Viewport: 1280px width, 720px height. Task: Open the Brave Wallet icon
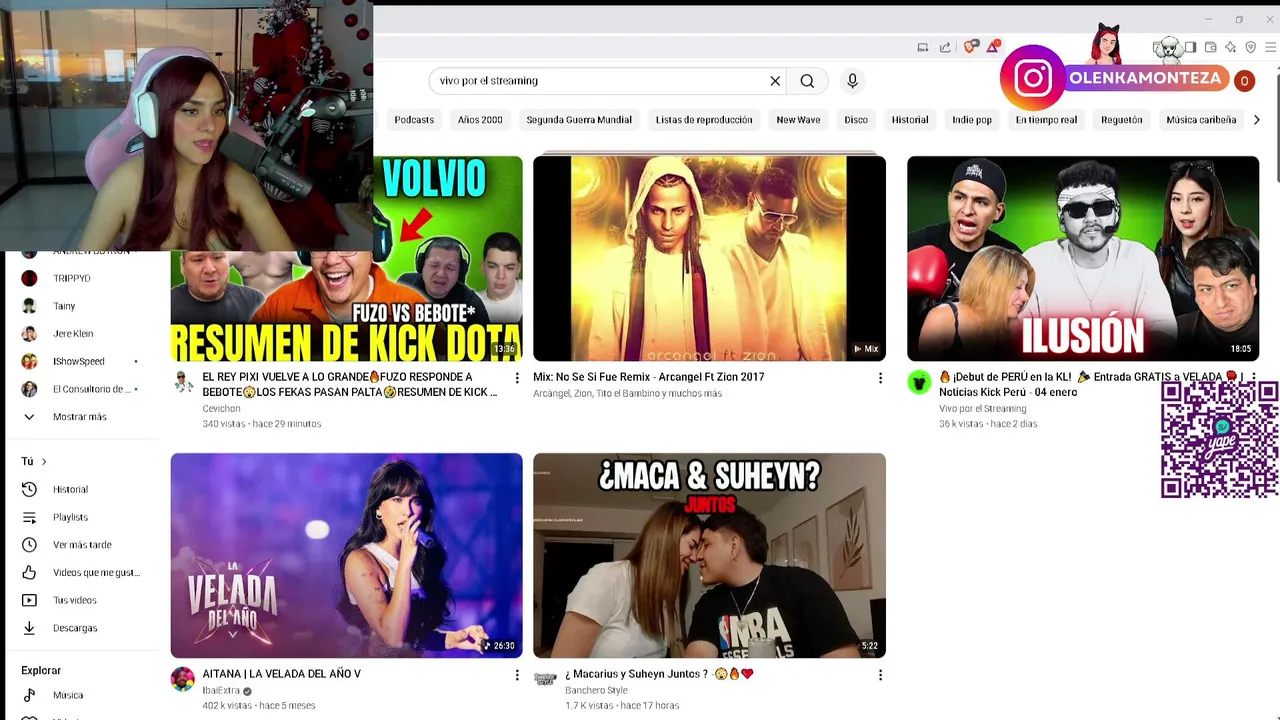[1210, 47]
